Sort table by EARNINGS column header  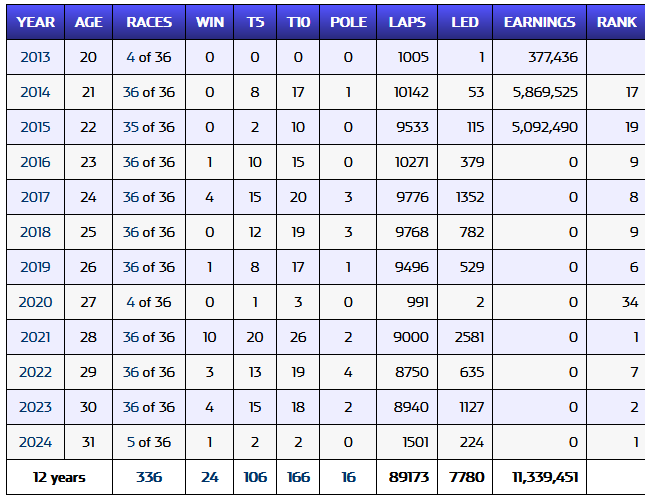(539, 22)
